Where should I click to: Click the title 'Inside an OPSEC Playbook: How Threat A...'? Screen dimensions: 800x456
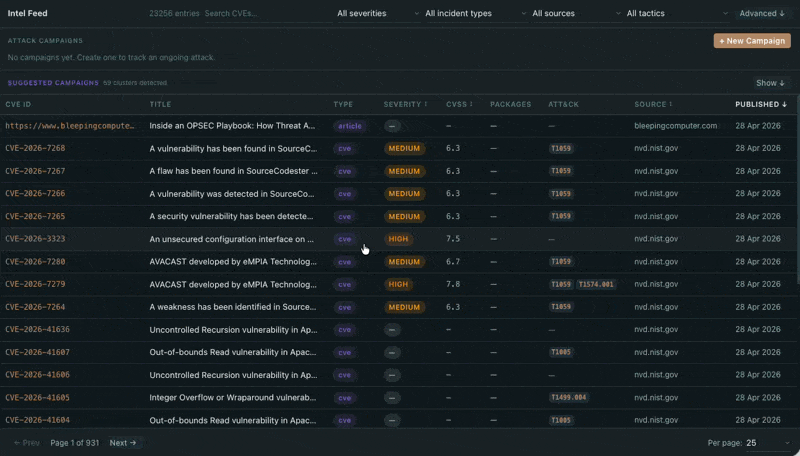coord(232,125)
